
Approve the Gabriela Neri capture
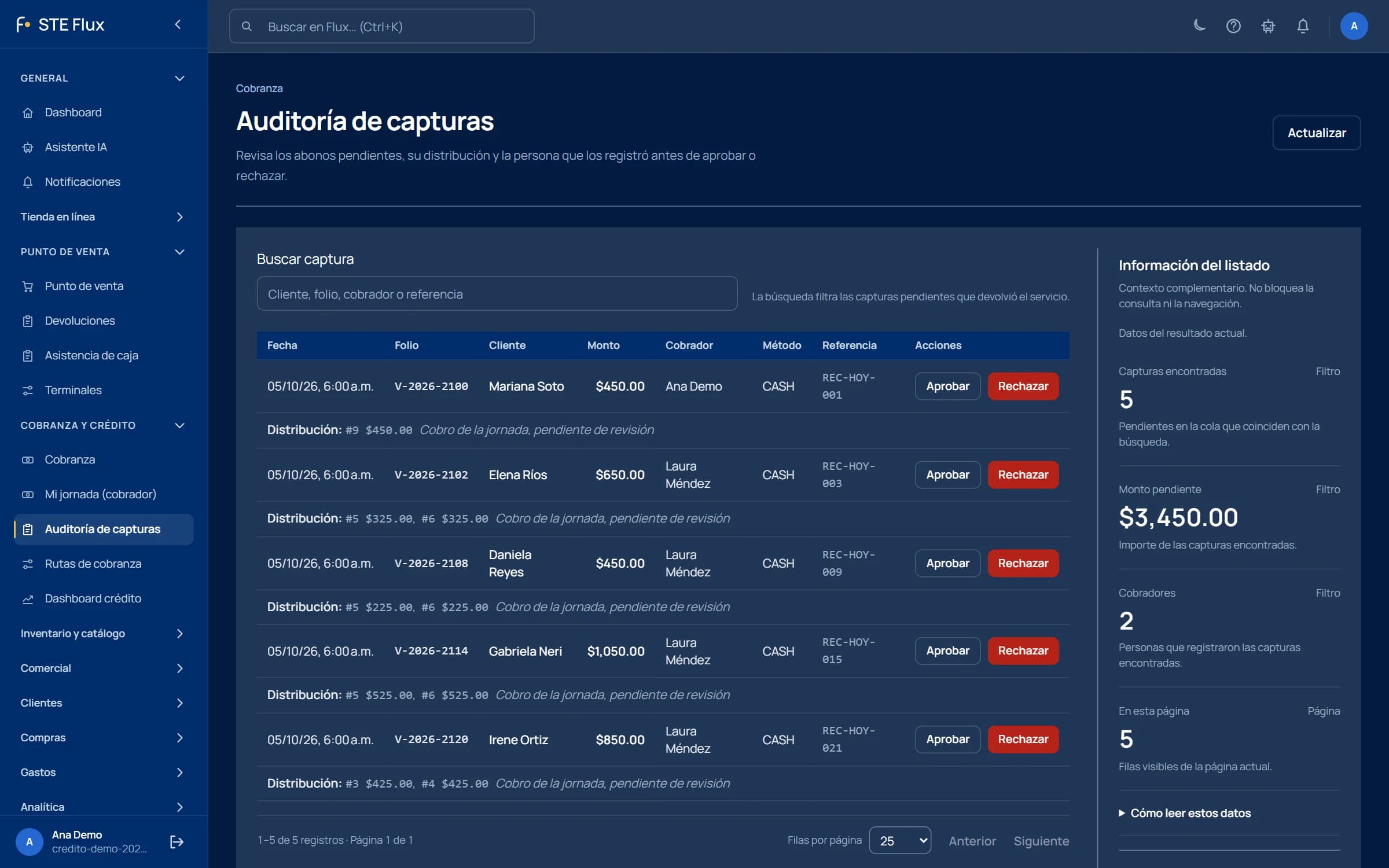coord(947,651)
